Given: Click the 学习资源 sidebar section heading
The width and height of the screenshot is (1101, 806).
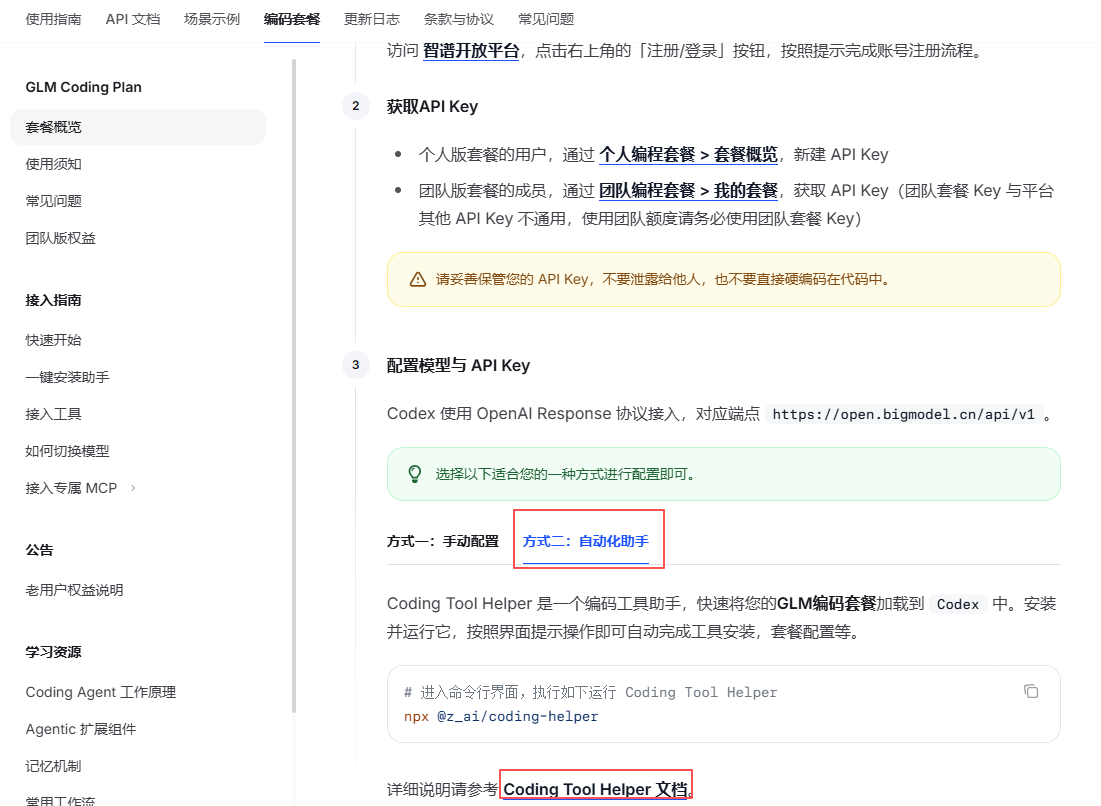Looking at the screenshot, I should [53, 652].
